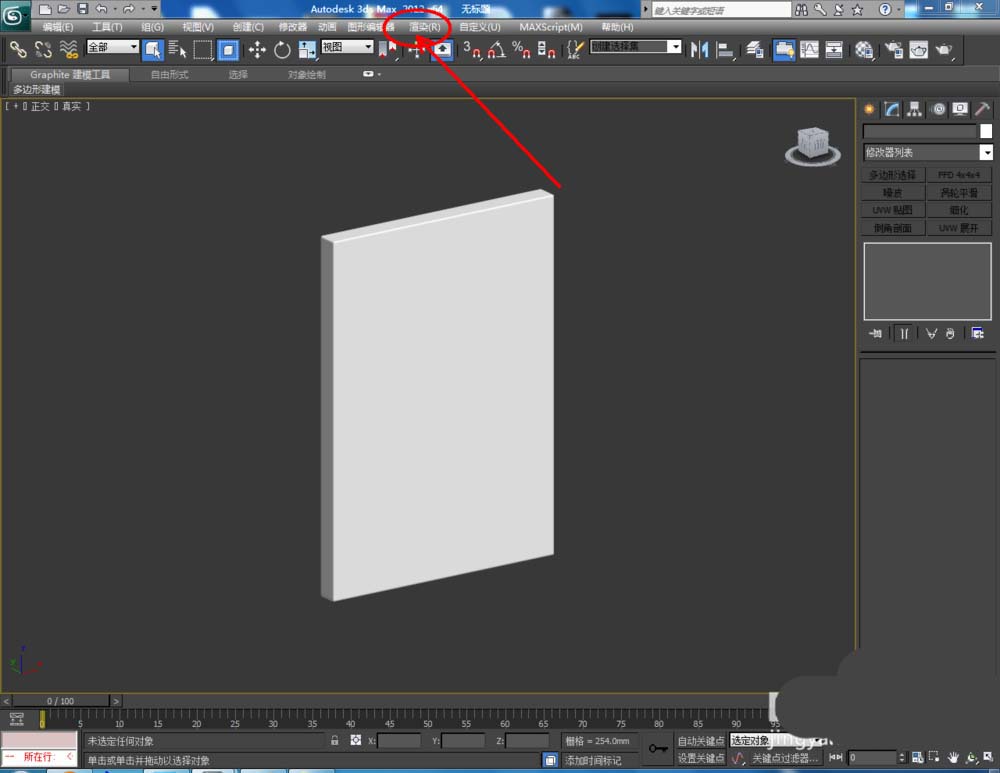This screenshot has height=773, width=1000.
Task: Open the Create command panel tab
Action: point(869,109)
